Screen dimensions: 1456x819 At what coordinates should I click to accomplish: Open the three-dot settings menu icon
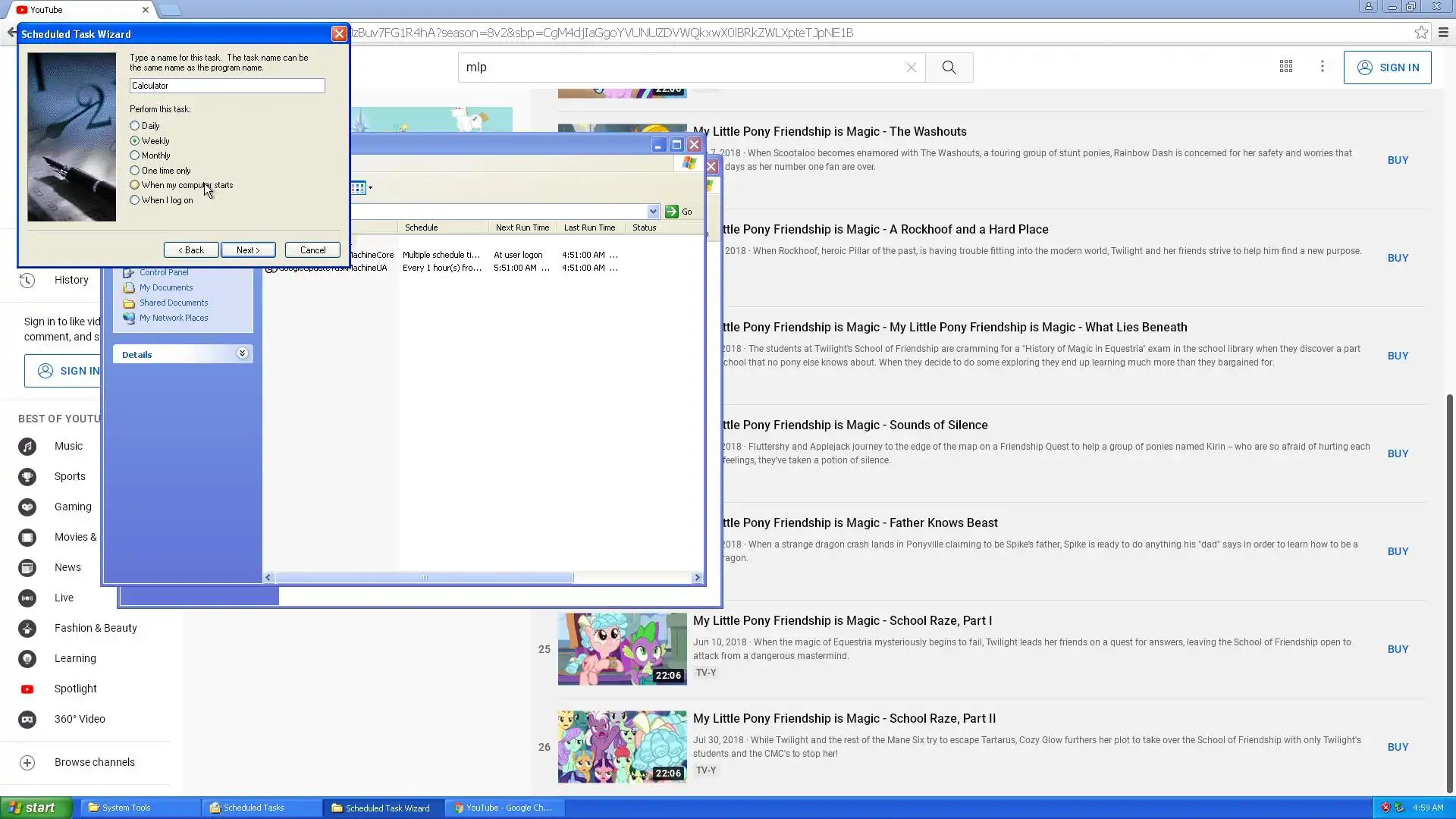click(x=1323, y=67)
